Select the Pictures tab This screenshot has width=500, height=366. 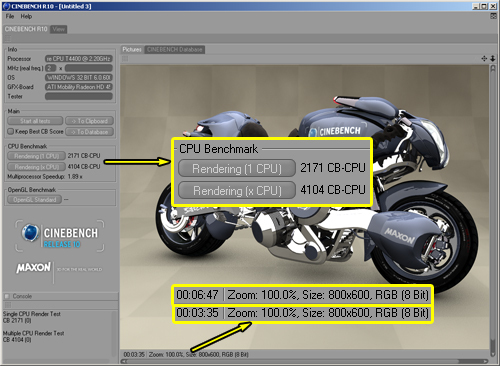132,50
